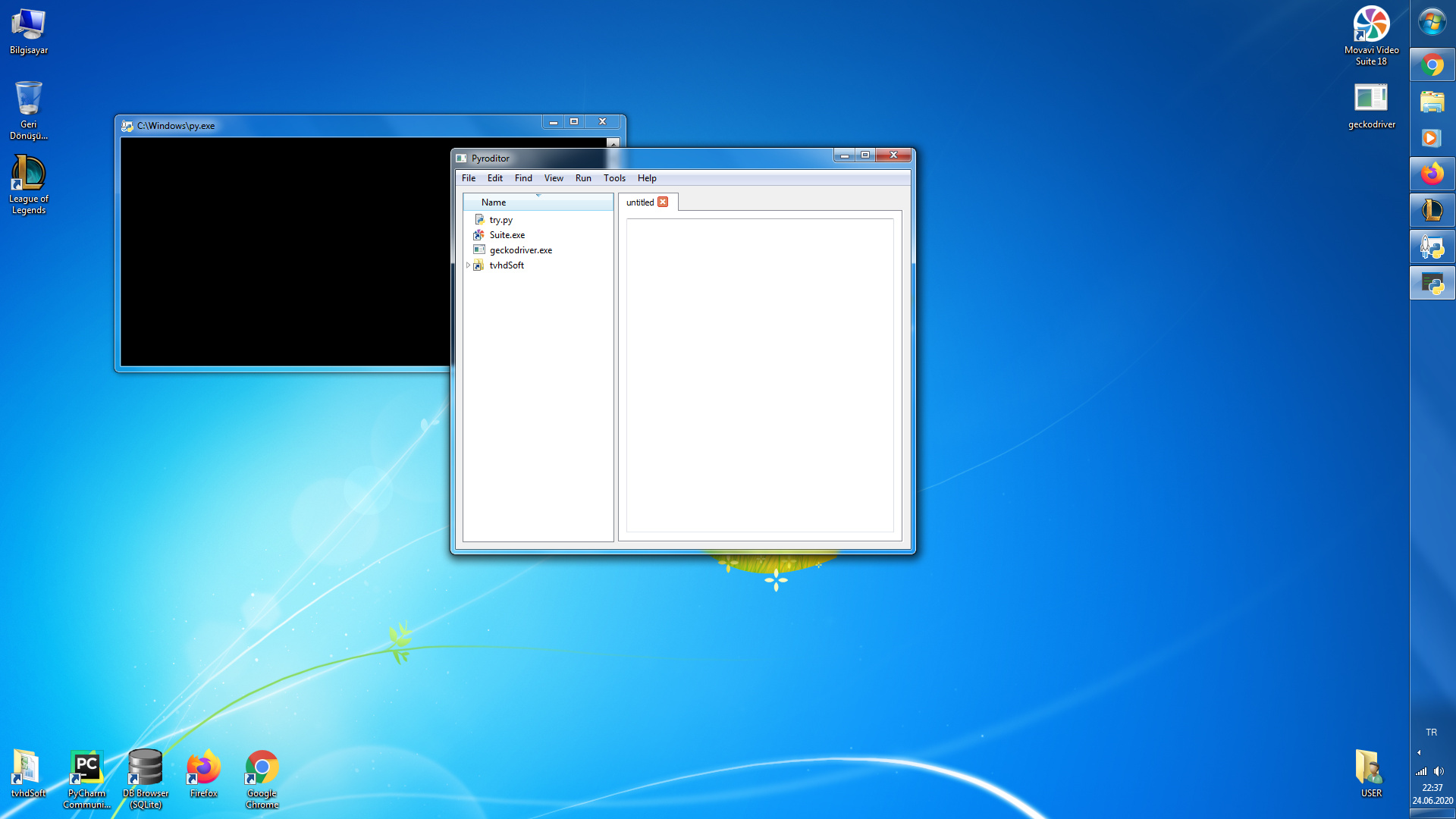Click the Windows Start orb

coord(1432,23)
